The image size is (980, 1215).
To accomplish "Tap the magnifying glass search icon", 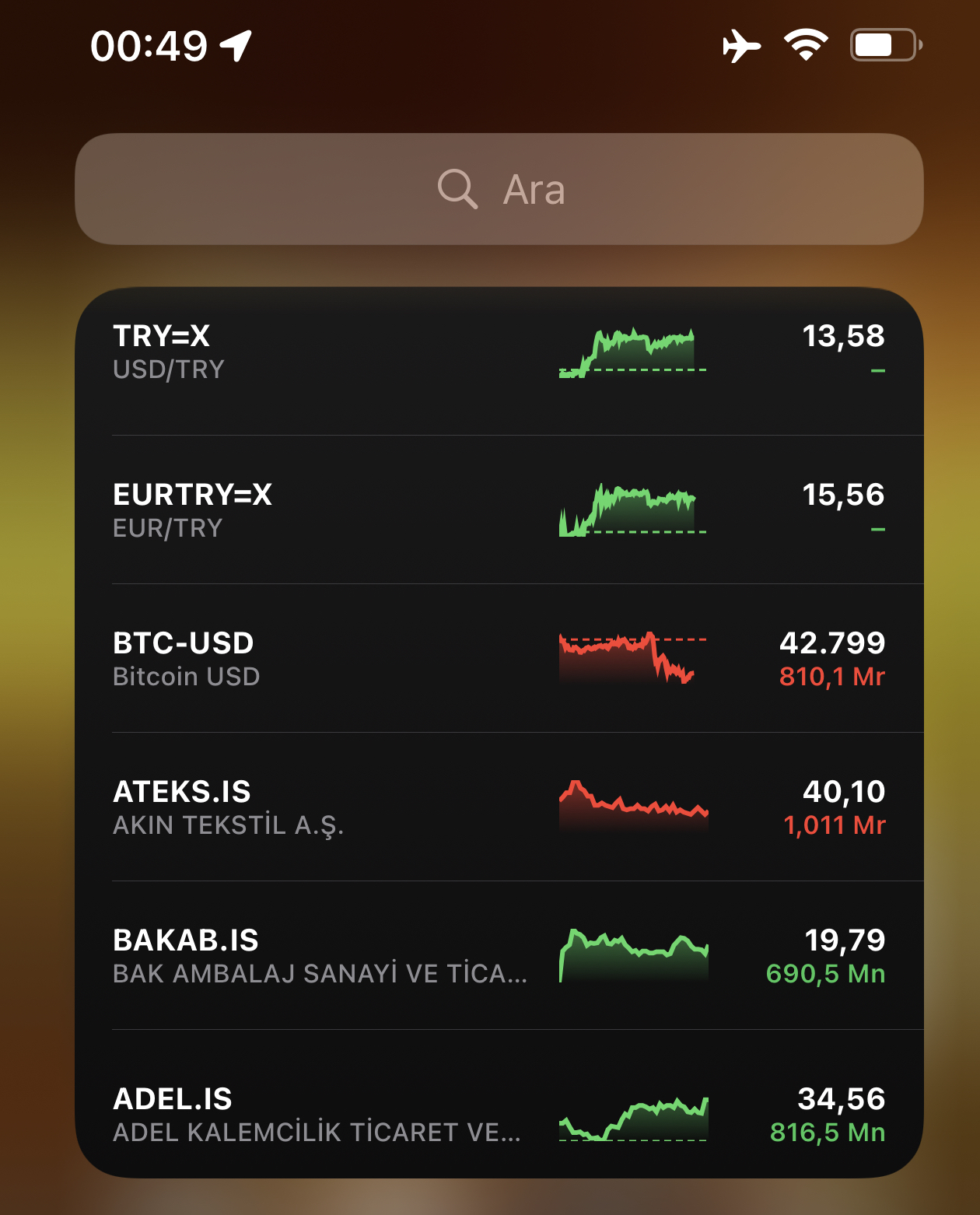I will pyautogui.click(x=457, y=189).
